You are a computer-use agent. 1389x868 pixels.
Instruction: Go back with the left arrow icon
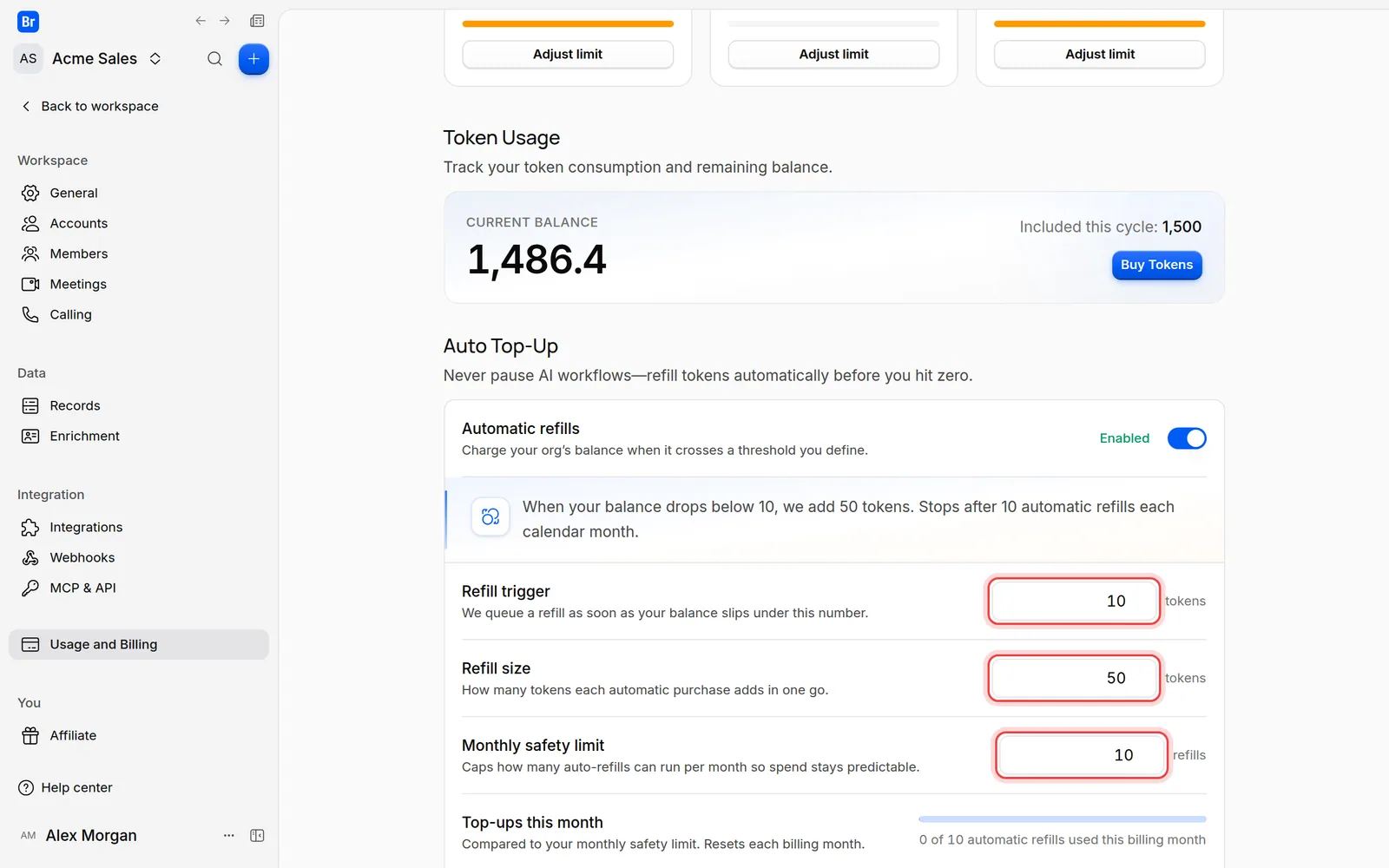[201, 21]
